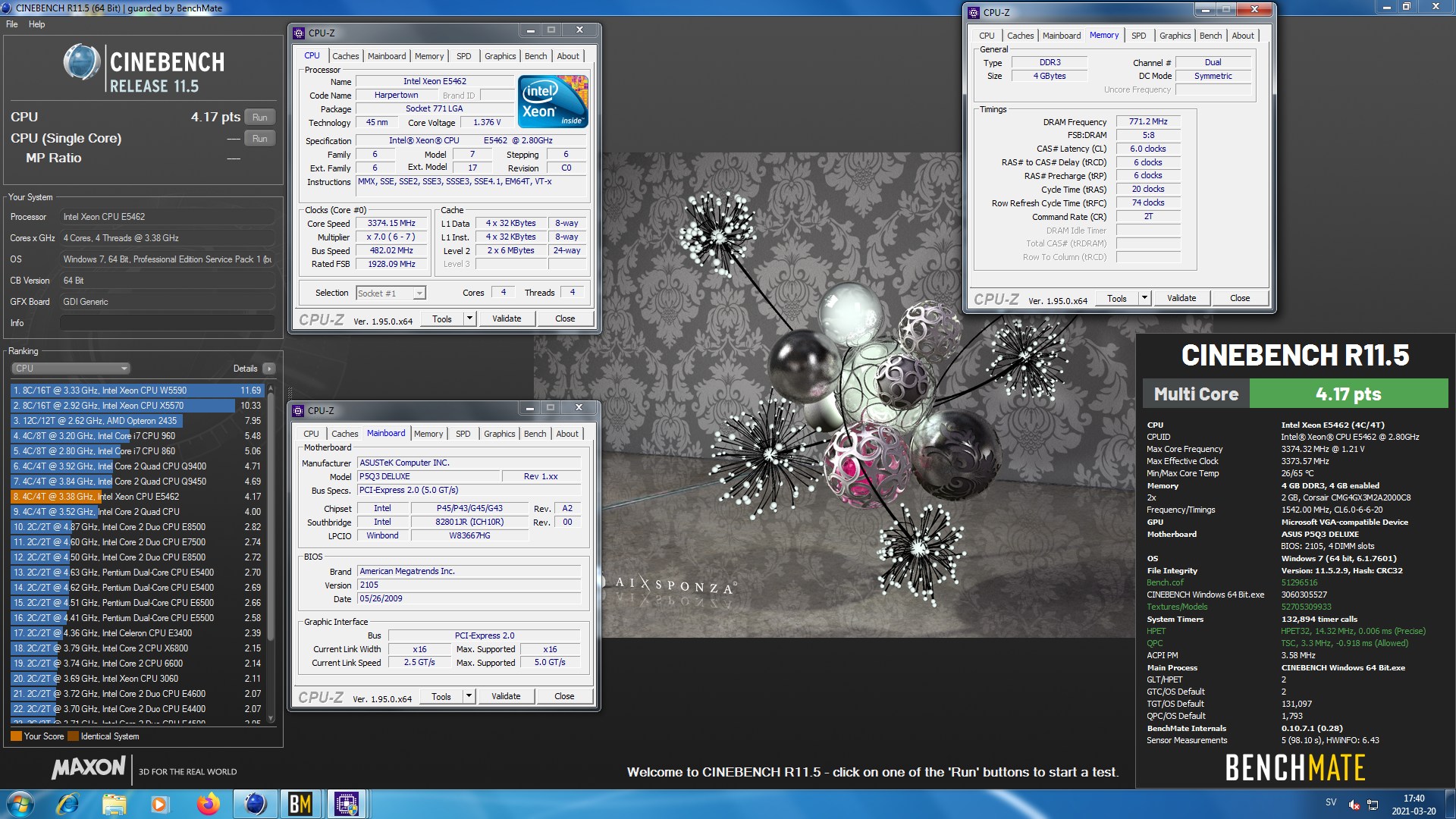Click Close button in CPU window
This screenshot has height=819, width=1456.
click(x=565, y=319)
